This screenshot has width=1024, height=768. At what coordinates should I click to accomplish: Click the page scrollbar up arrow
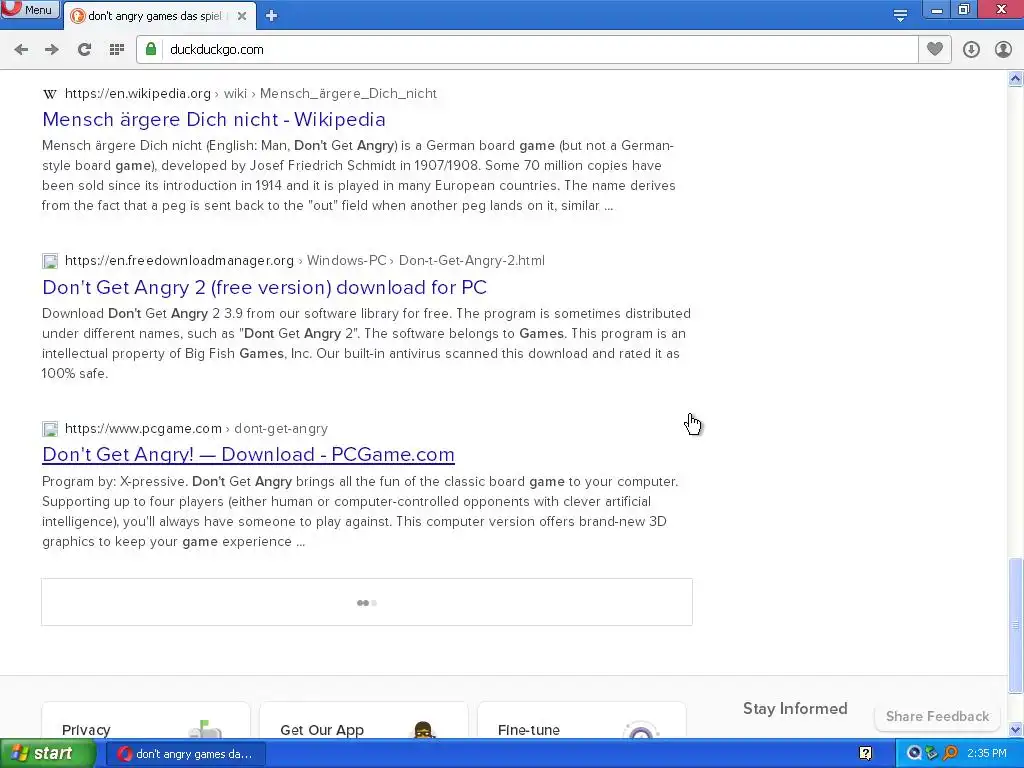tap(1016, 79)
